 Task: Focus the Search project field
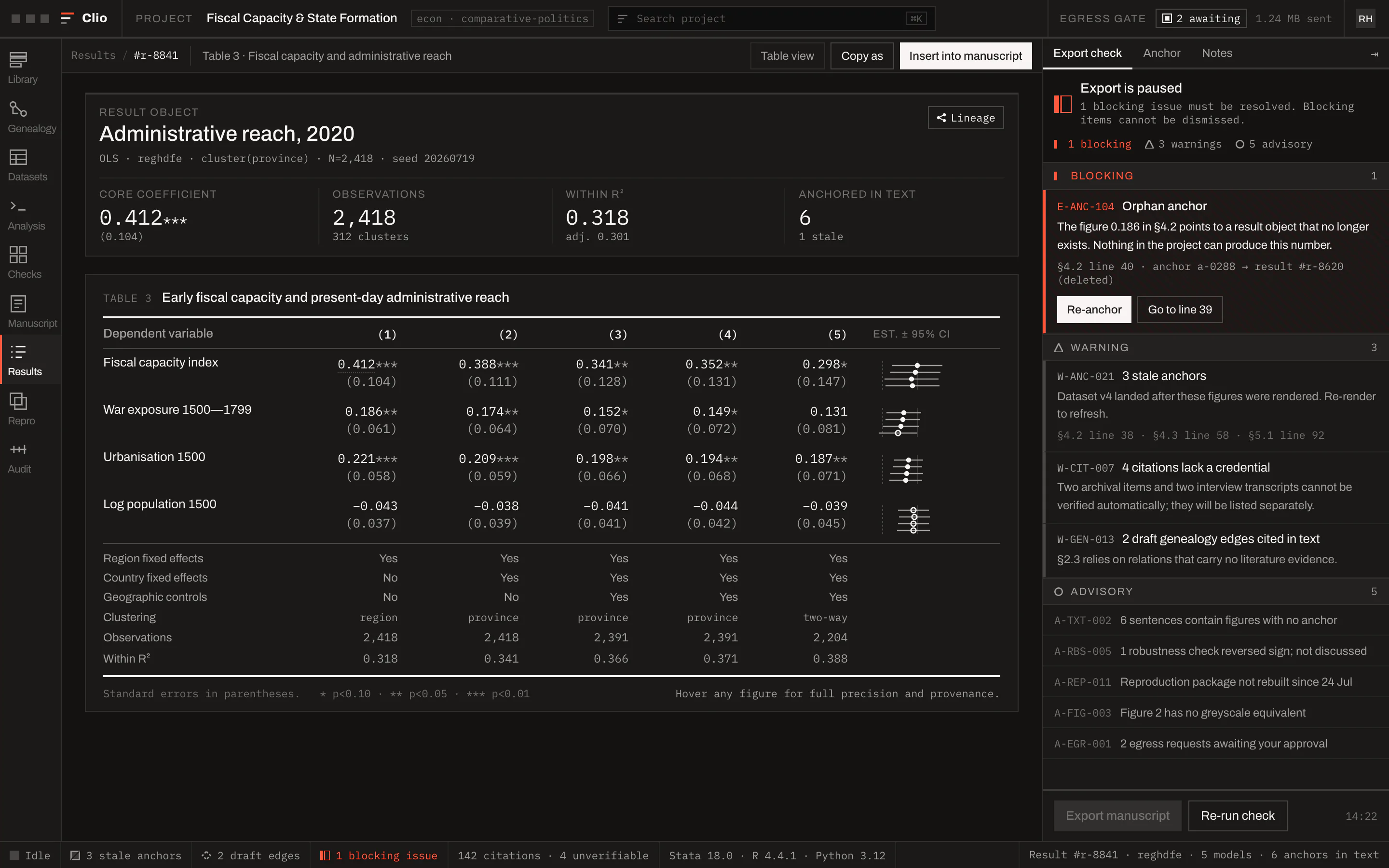click(771, 18)
